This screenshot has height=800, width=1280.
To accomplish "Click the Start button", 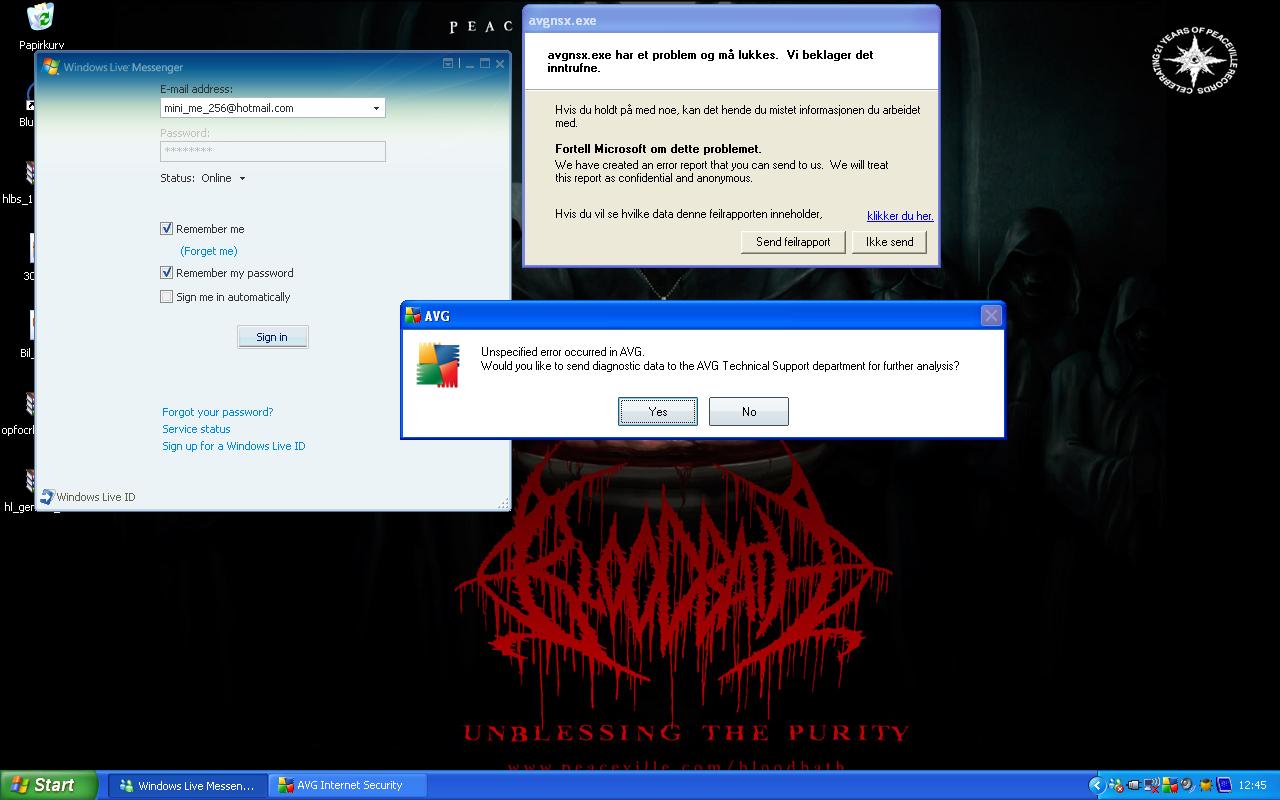I will 48,785.
